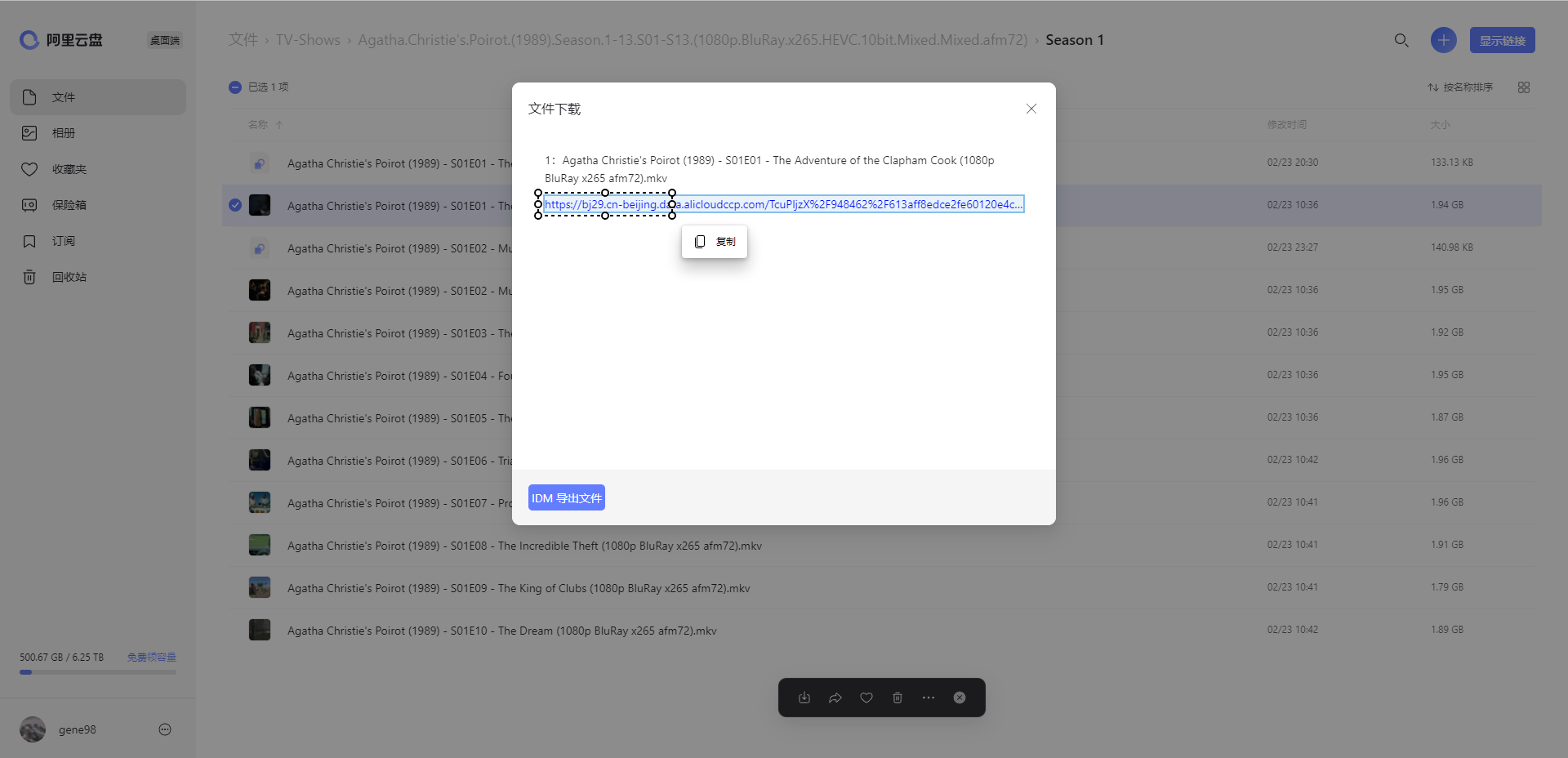Click the 免费领容量 free capacity link
Image resolution: width=1568 pixels, height=758 pixels.
click(x=151, y=658)
